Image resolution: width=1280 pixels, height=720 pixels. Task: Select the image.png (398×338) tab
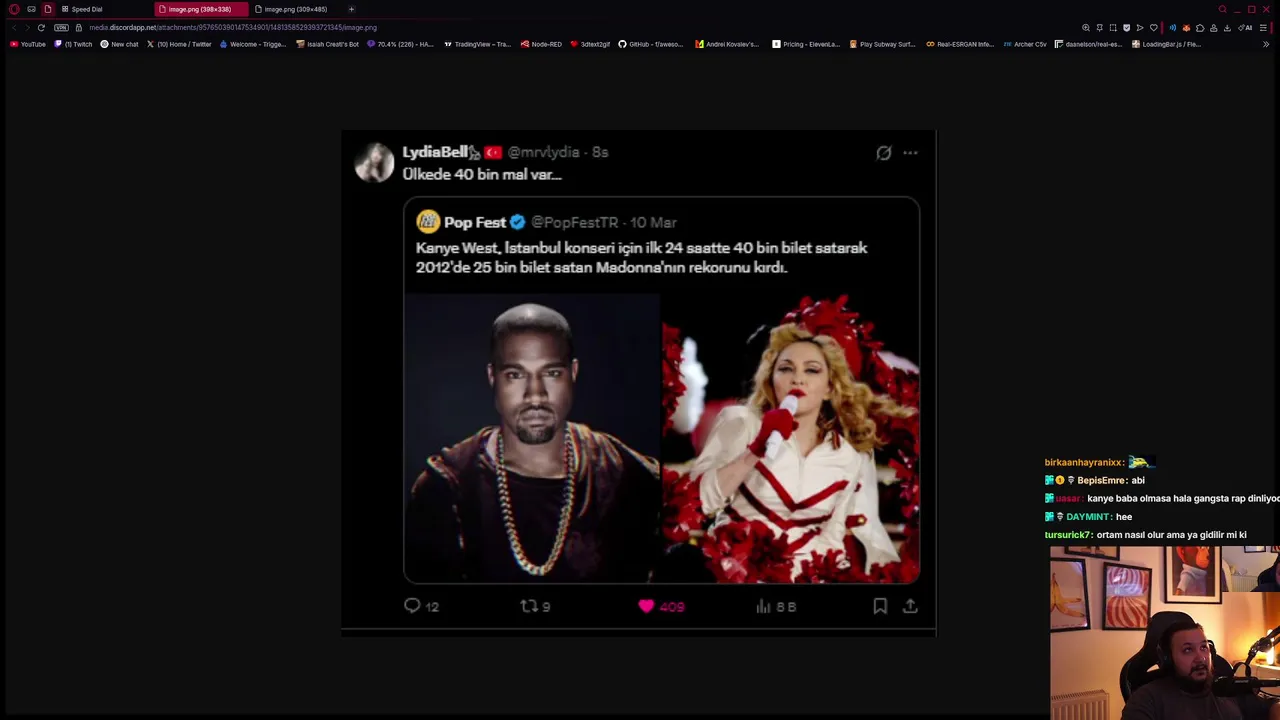(201, 9)
